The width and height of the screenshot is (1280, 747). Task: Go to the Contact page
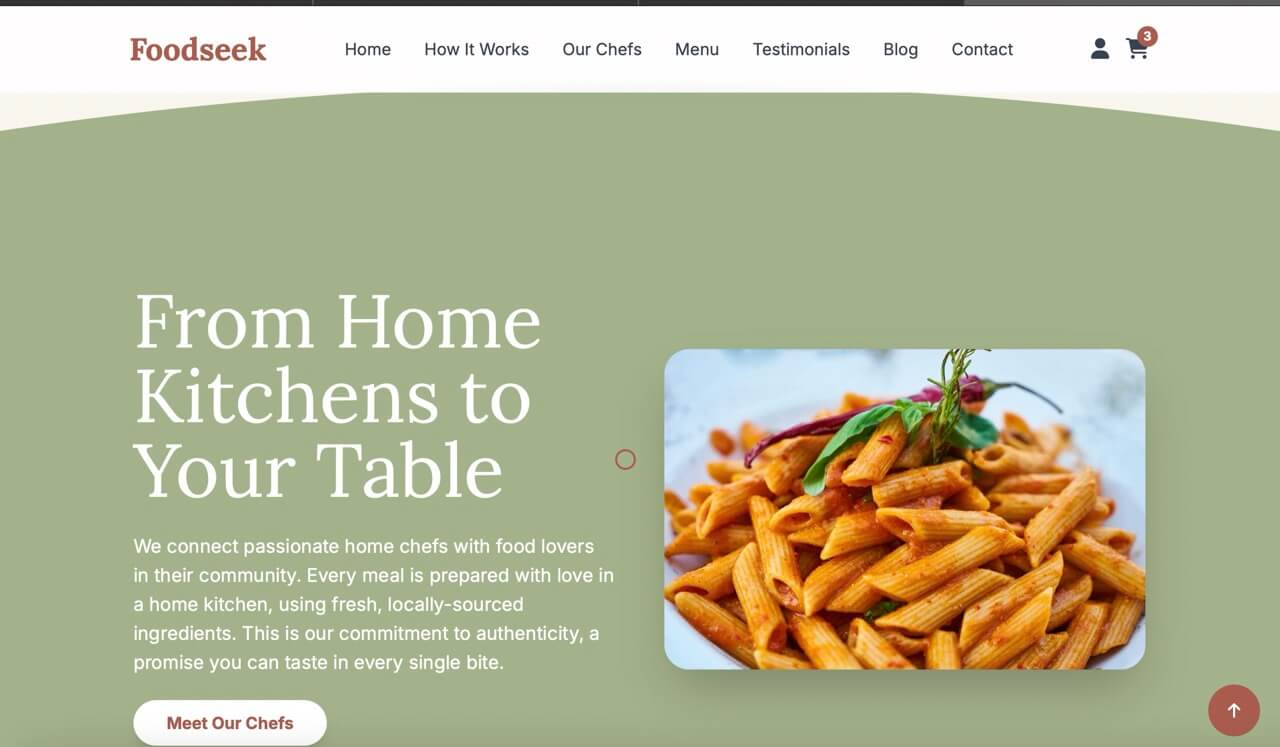pos(982,49)
